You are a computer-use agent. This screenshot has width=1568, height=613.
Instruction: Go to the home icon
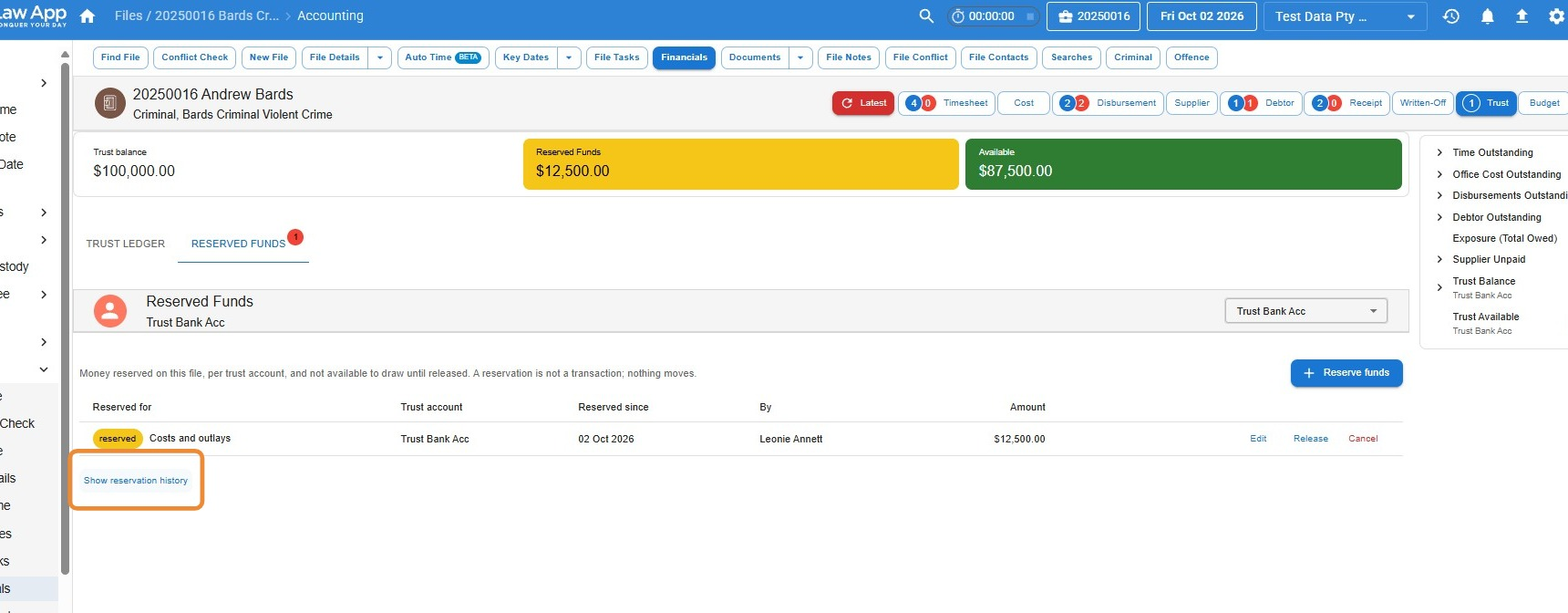88,16
